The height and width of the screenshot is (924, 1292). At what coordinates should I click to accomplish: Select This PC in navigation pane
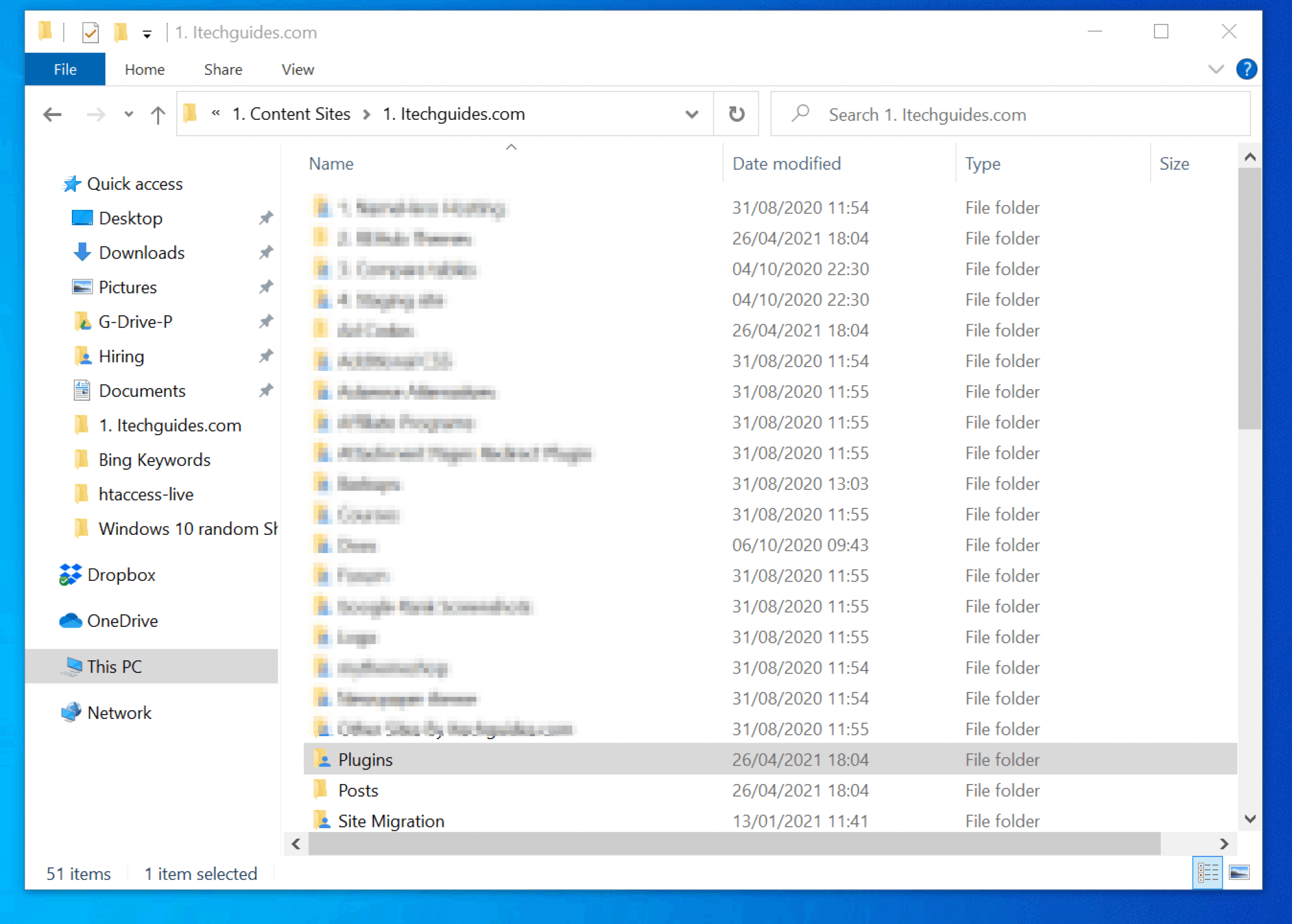click(x=151, y=667)
